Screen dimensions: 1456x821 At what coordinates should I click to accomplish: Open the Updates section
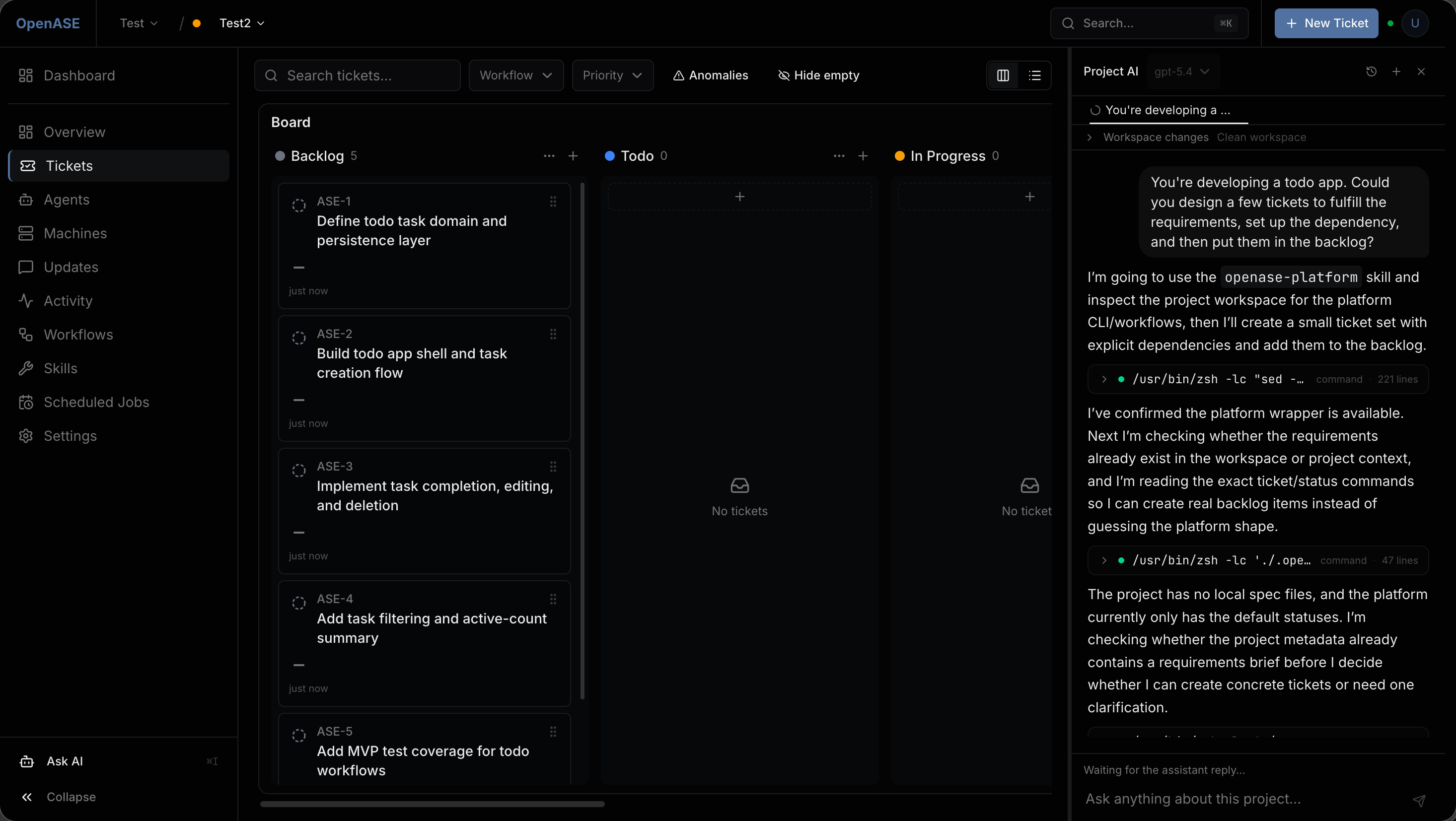tap(119, 267)
